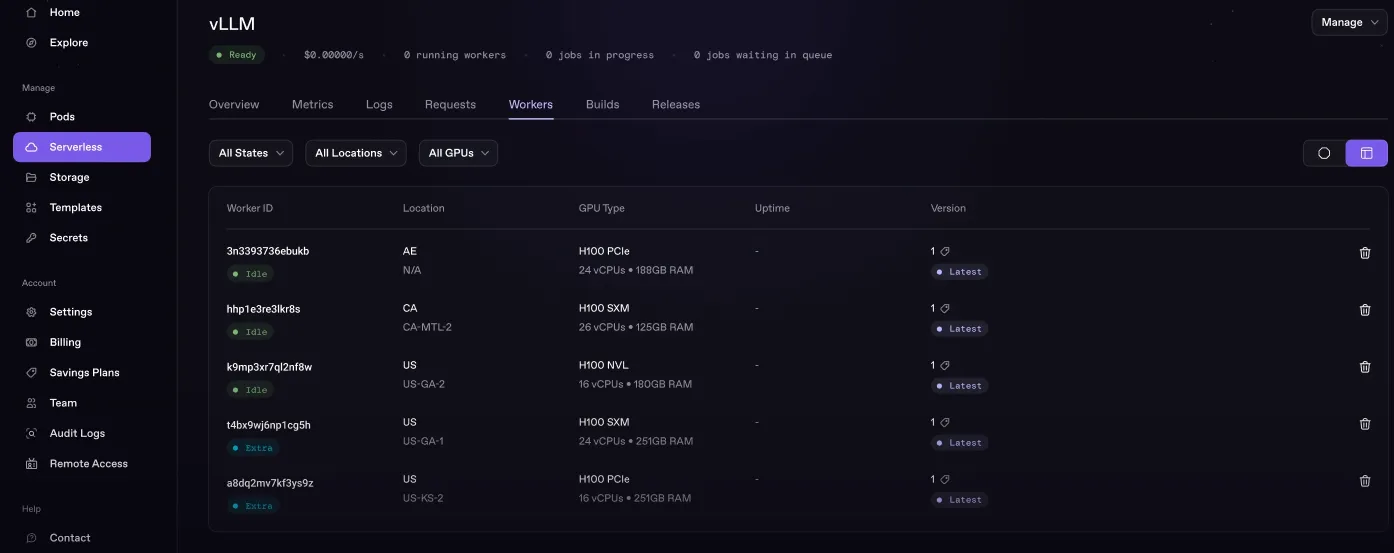The image size is (1394, 553).
Task: Click the Billing card icon
Action: tap(31, 342)
